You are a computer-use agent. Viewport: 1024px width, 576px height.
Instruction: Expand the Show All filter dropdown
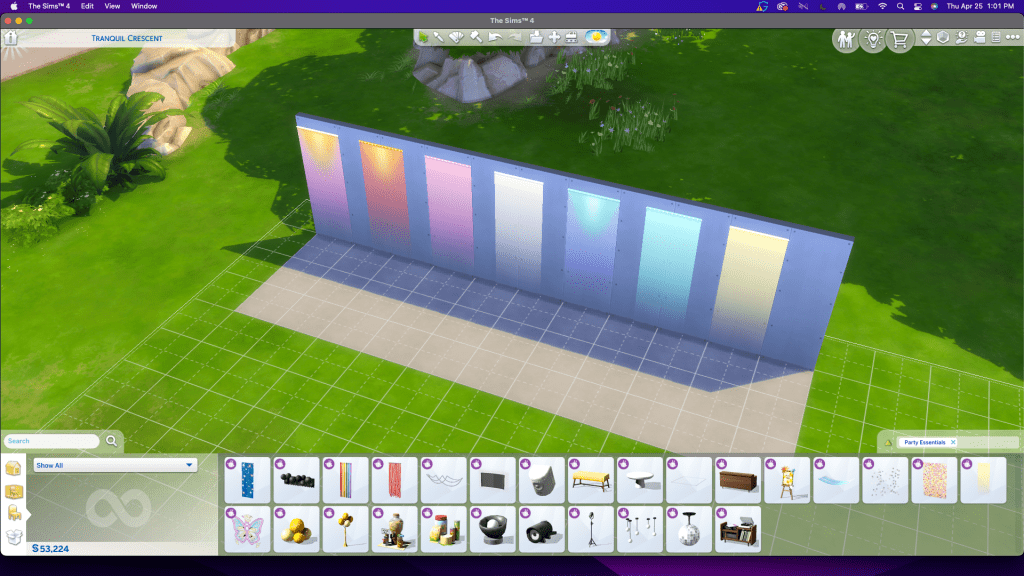point(188,465)
